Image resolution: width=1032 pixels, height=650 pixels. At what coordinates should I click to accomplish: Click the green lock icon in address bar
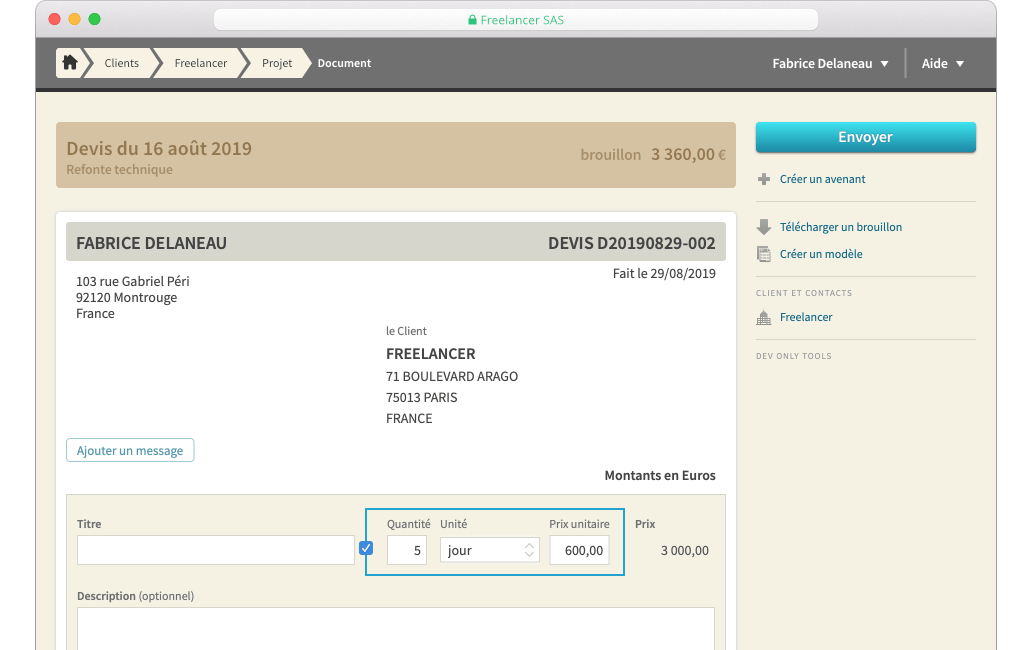click(x=472, y=20)
